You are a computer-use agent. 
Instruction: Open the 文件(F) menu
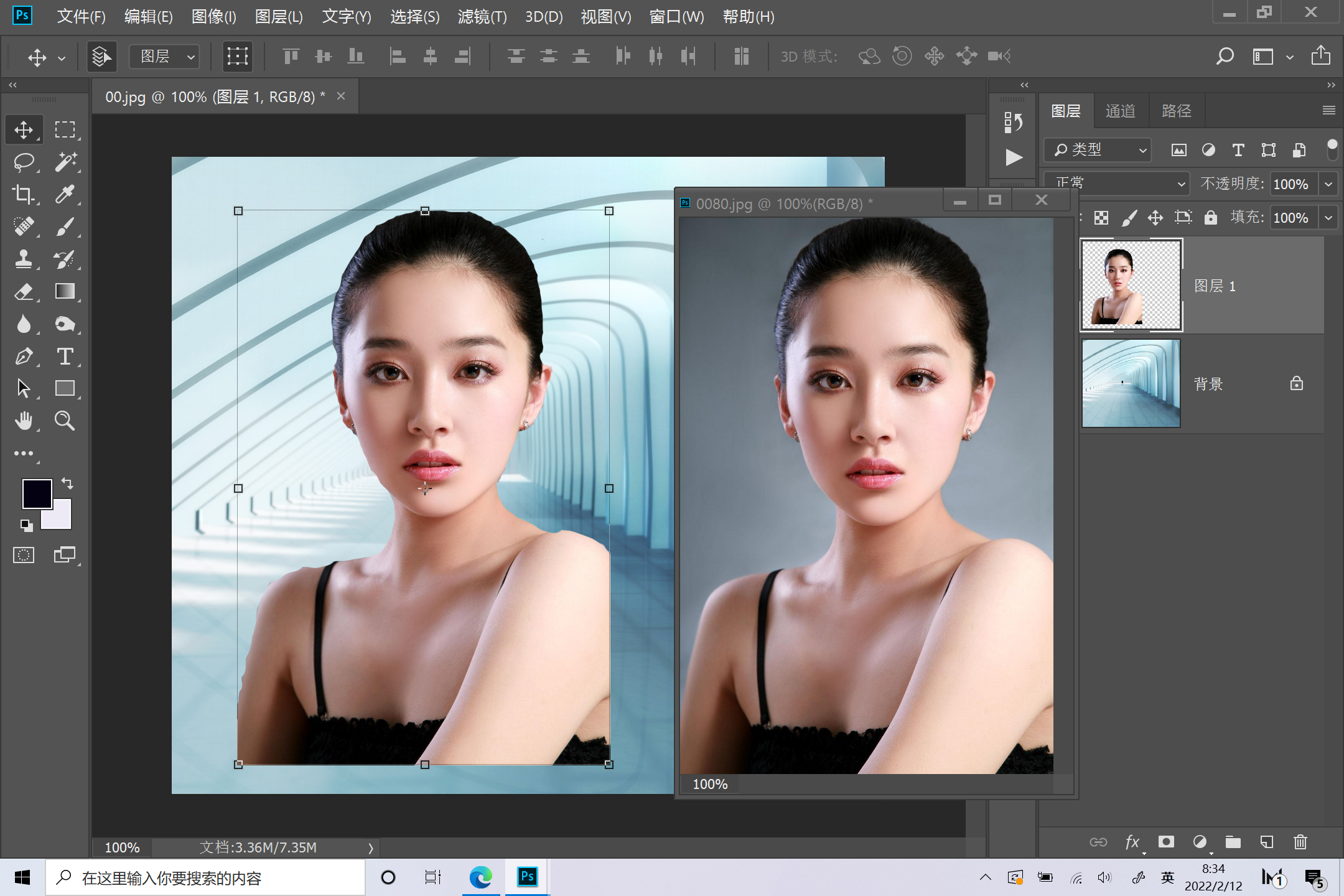(x=82, y=17)
